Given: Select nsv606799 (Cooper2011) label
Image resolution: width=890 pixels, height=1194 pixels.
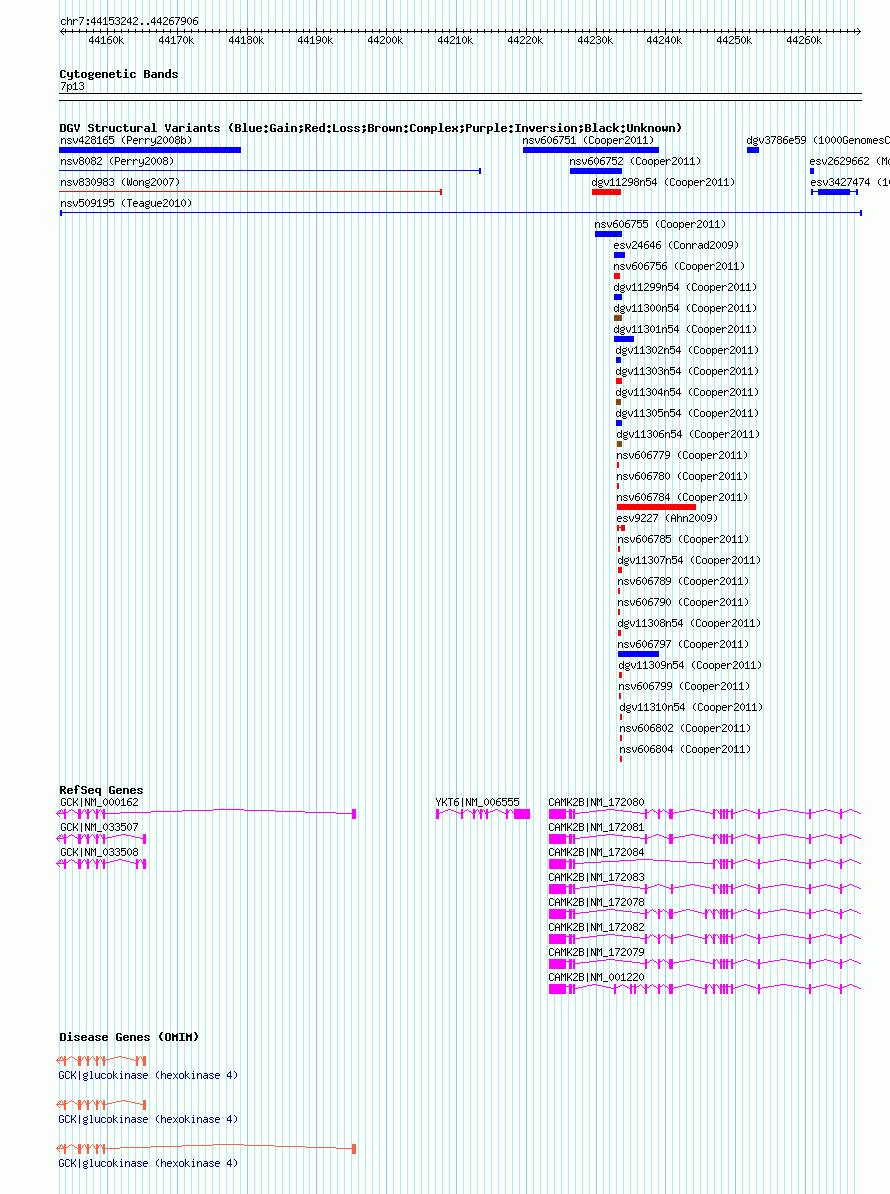Looking at the screenshot, I should tap(684, 687).
